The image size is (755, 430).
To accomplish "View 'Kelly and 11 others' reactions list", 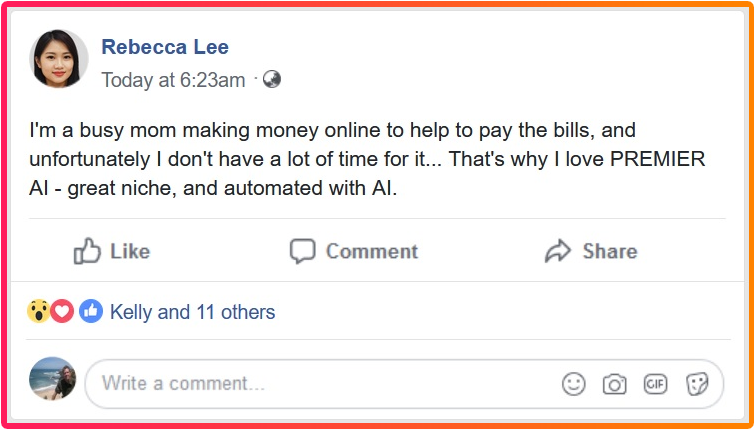I will (192, 312).
